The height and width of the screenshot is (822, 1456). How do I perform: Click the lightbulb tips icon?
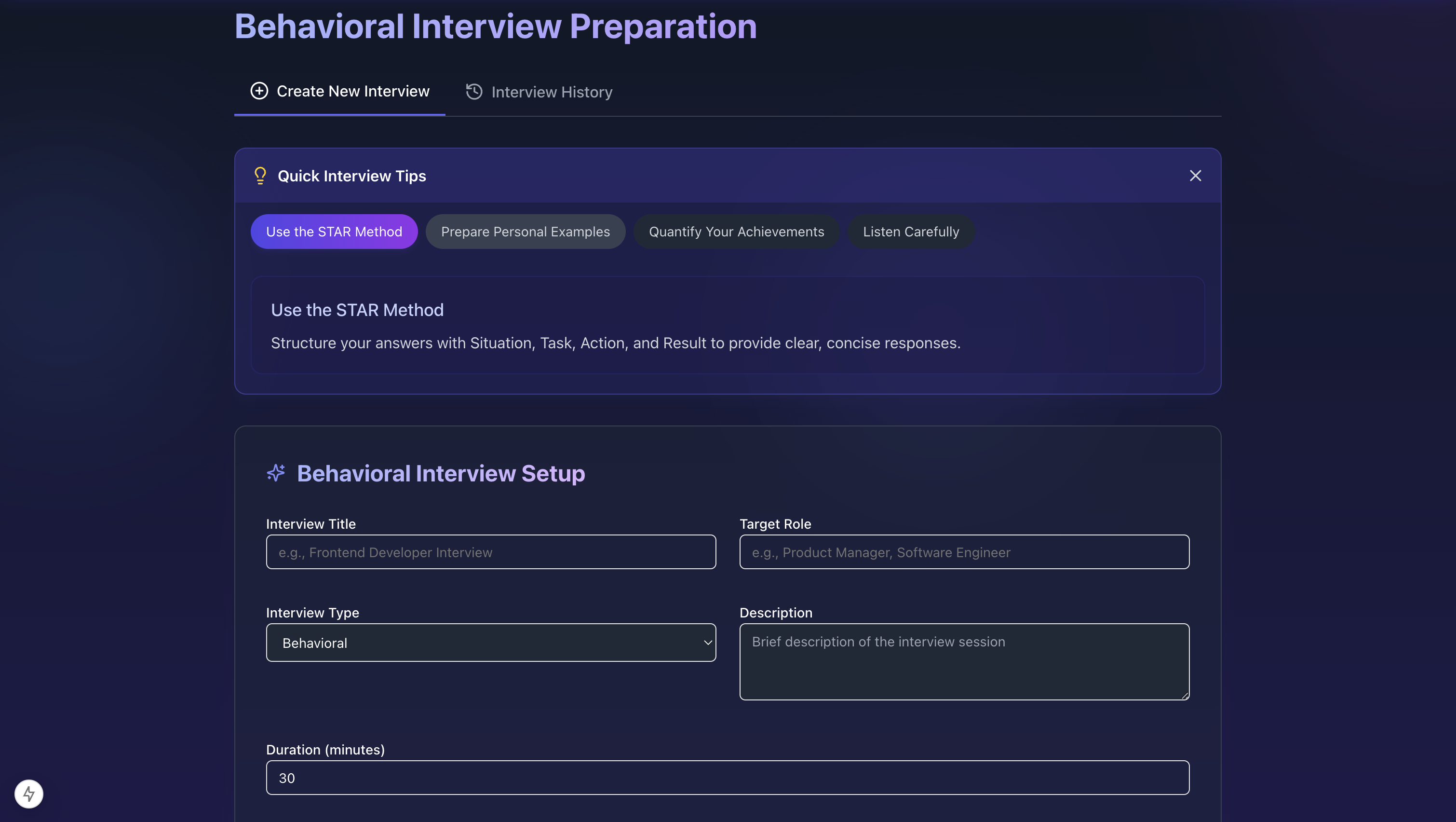click(x=260, y=176)
